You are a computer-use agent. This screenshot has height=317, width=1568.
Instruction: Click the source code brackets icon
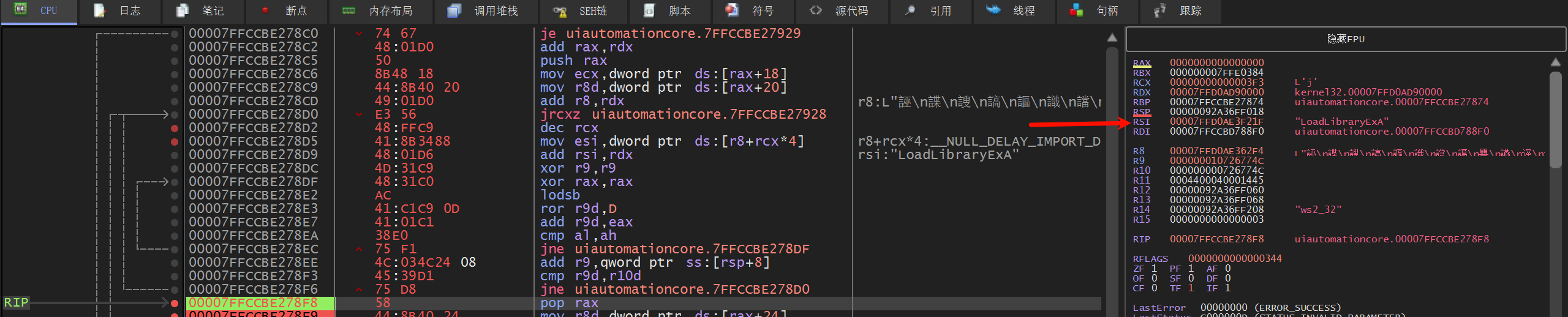pos(816,10)
